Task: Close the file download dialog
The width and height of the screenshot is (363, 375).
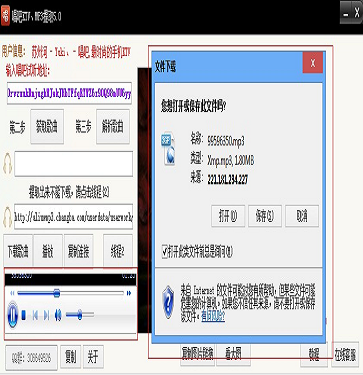Action: [x=313, y=63]
